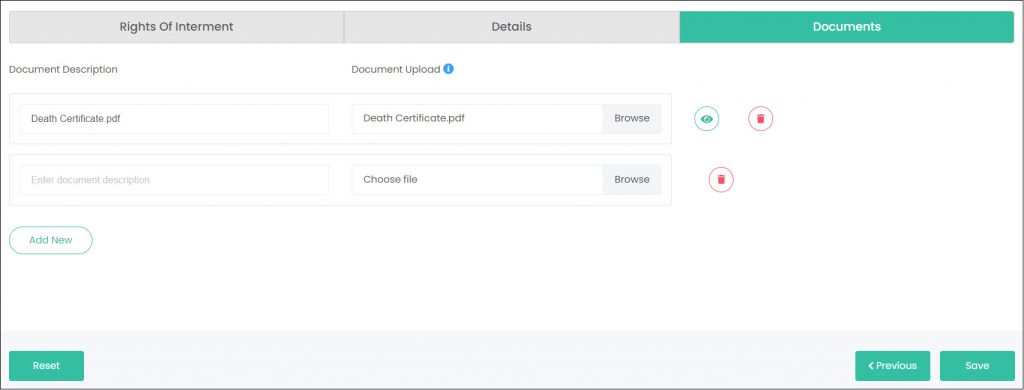Select the Document Upload column label
This screenshot has width=1024, height=390.
tap(396, 69)
